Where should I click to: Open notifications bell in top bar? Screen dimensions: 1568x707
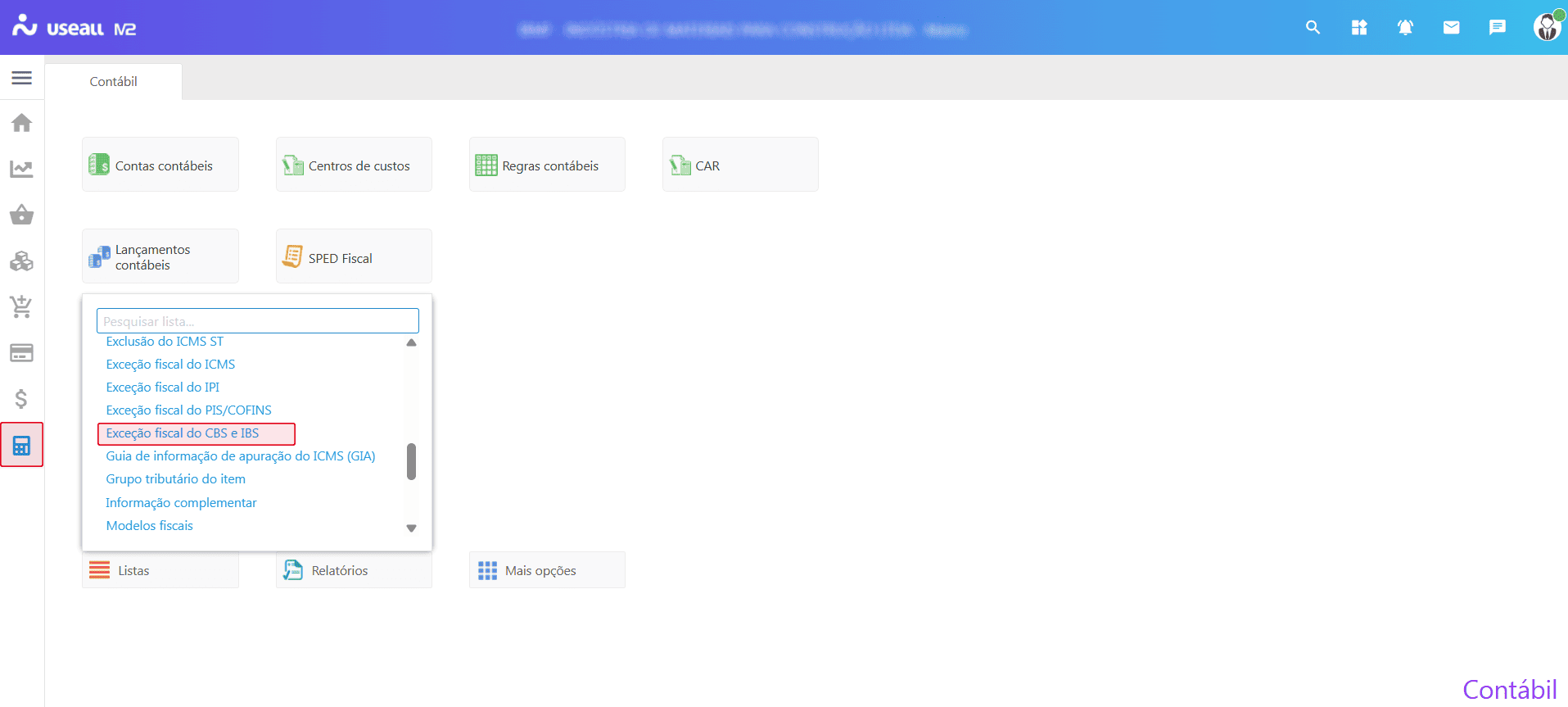pyautogui.click(x=1405, y=28)
